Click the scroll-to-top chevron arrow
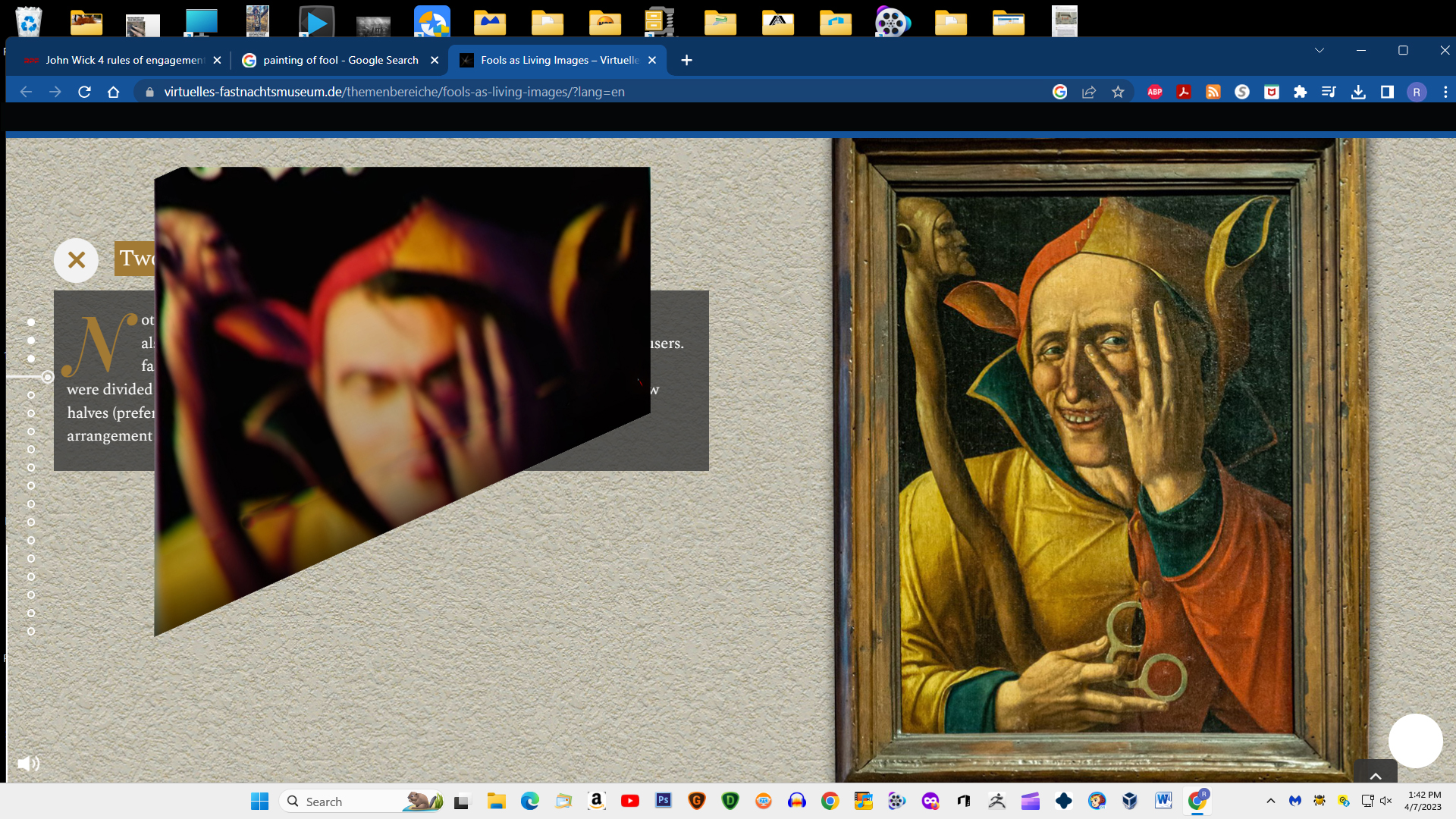This screenshot has width=1456, height=819. pos(1376,775)
